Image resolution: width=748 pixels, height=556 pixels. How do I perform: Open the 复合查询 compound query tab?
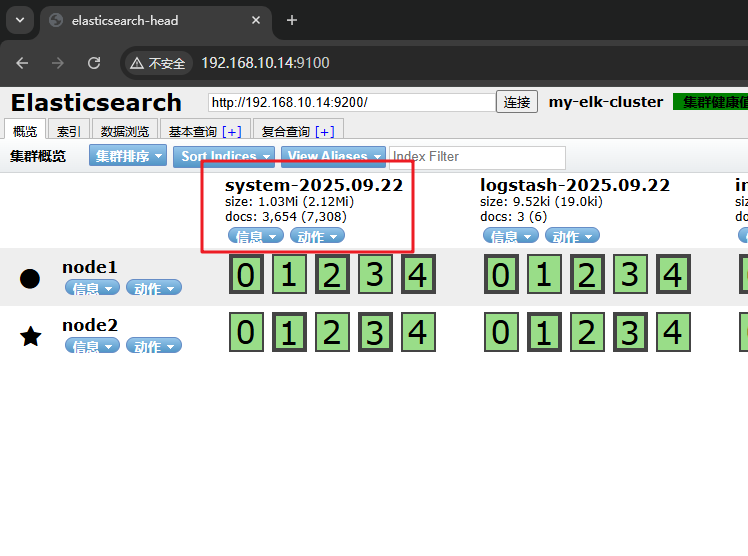click(286, 131)
